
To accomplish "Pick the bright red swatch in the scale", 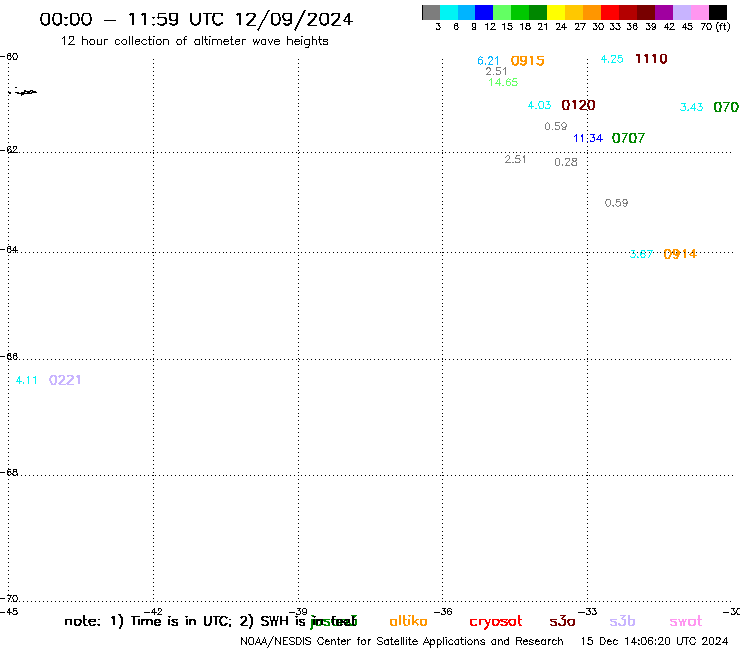I will [x=610, y=12].
